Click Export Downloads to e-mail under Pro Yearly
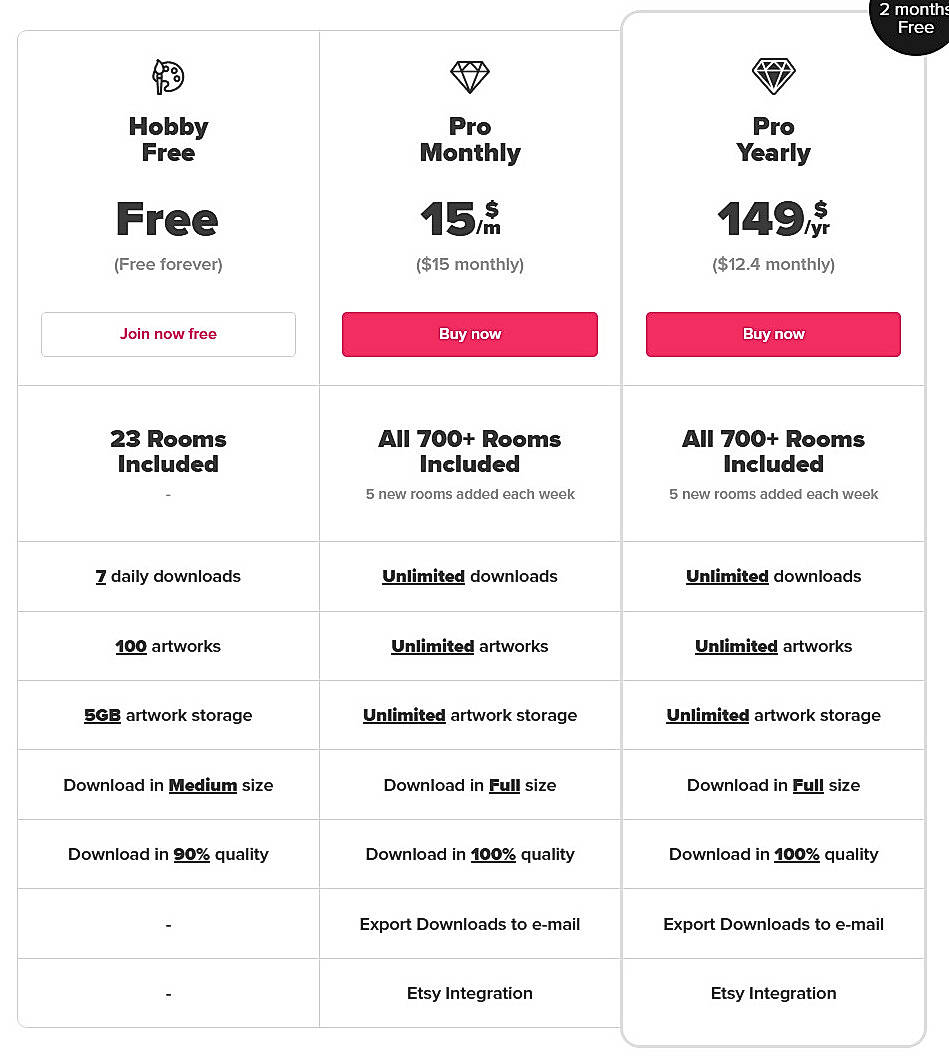 coord(773,923)
